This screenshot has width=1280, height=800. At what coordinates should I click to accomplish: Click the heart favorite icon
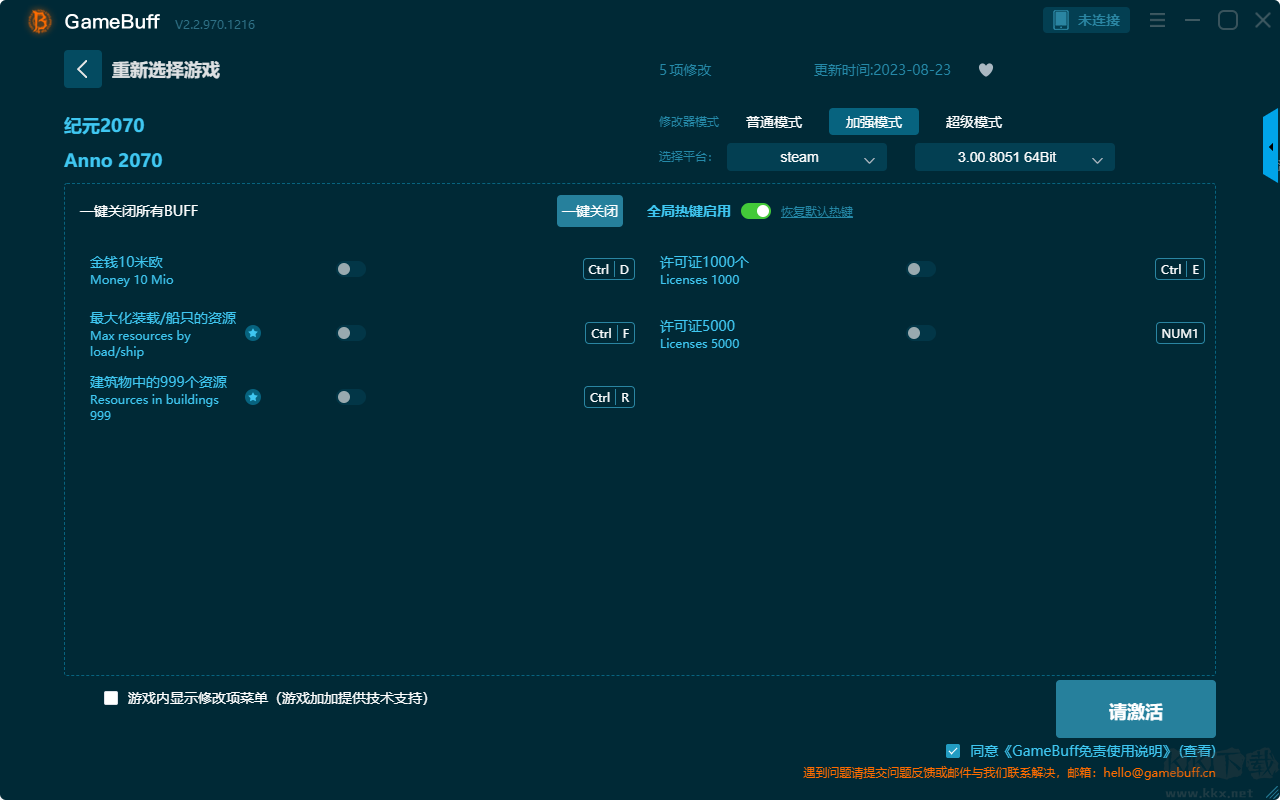coord(985,70)
